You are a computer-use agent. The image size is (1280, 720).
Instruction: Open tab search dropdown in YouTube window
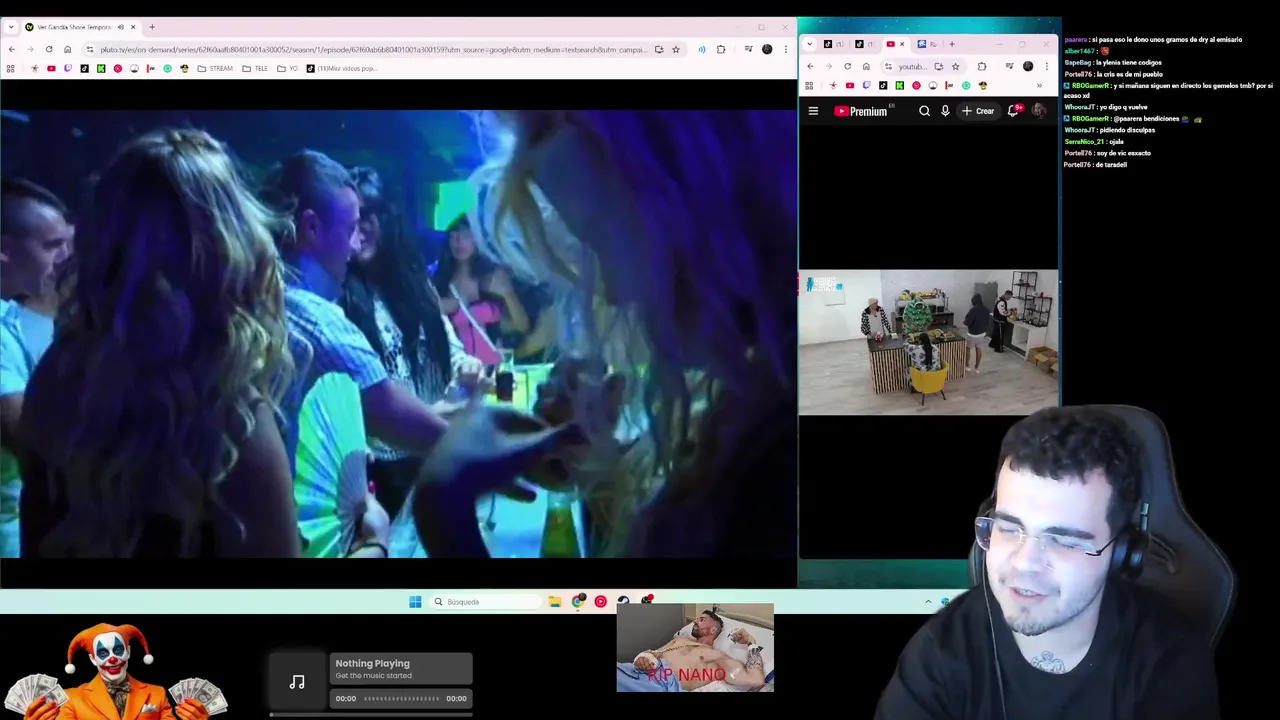click(x=810, y=44)
